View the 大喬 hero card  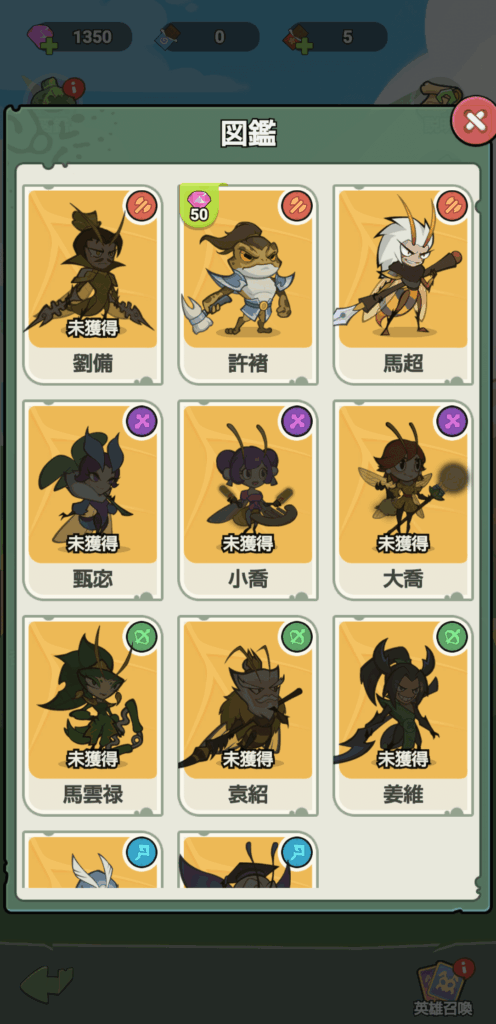(403, 500)
